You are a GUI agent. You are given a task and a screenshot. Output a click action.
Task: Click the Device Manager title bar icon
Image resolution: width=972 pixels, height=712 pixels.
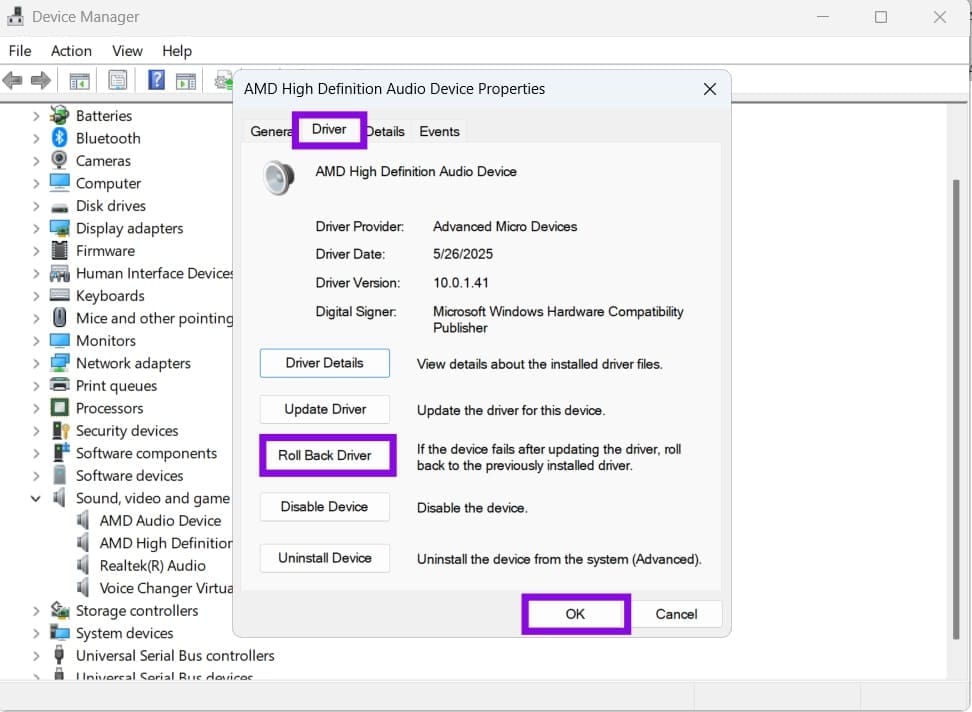pos(15,16)
